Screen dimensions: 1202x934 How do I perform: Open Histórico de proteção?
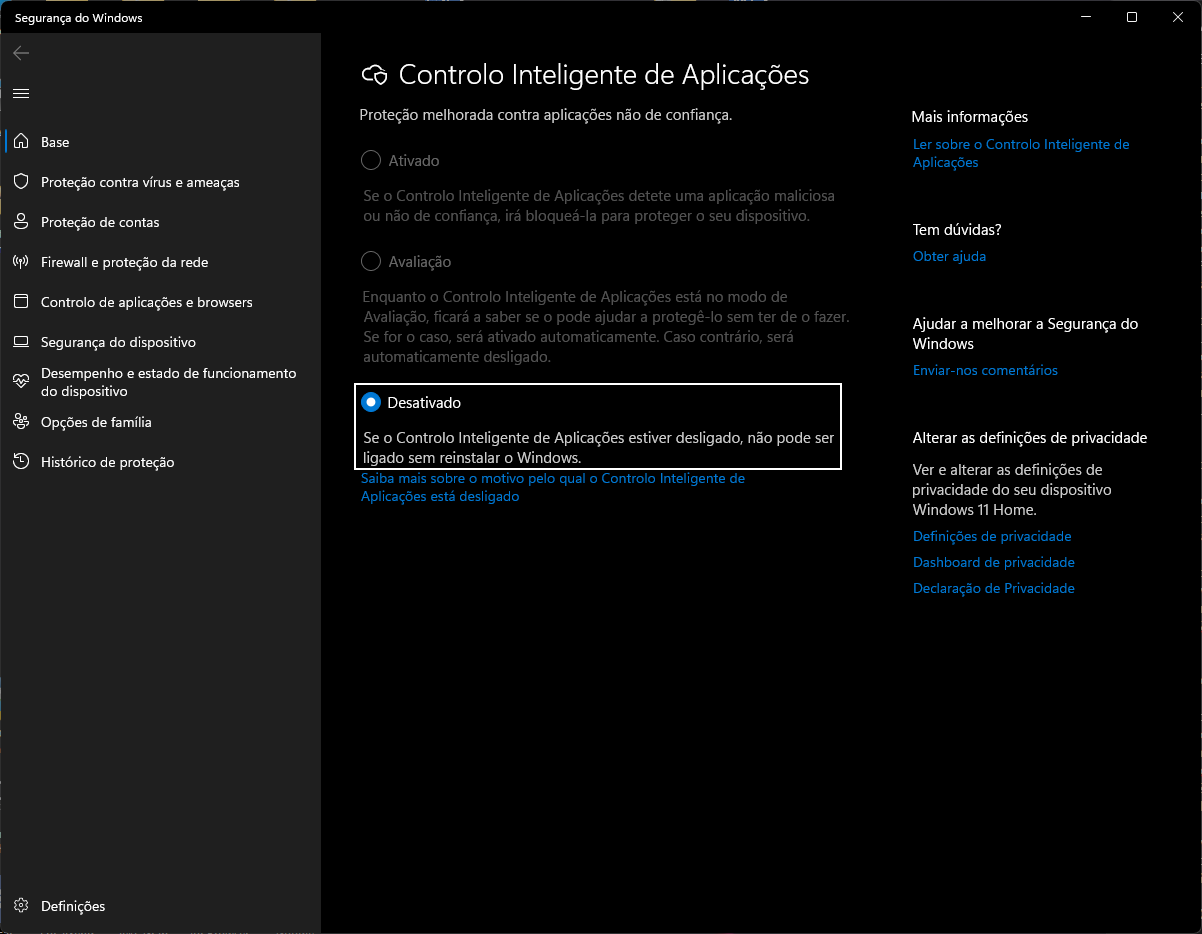pos(160,462)
